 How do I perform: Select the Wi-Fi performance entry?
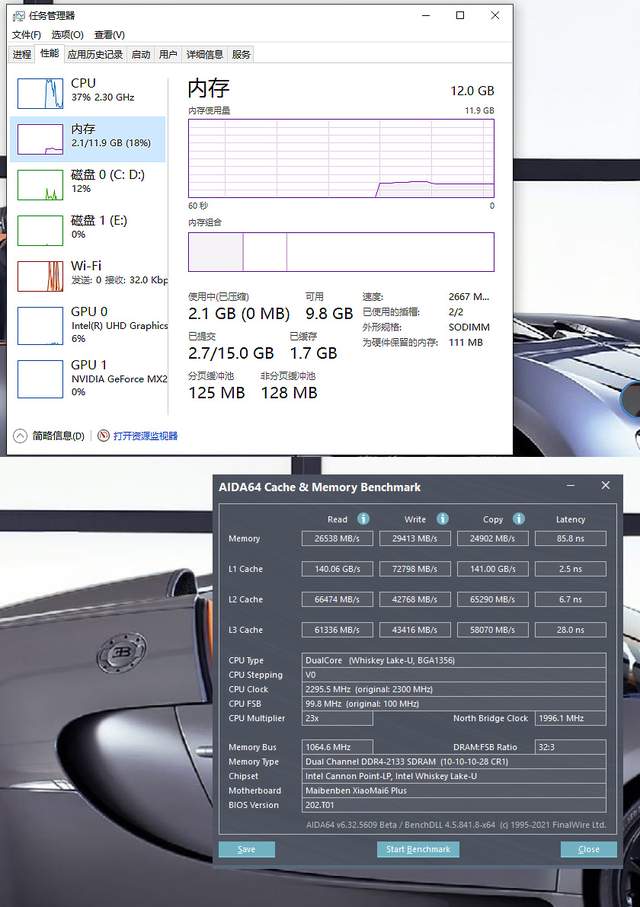point(88,275)
